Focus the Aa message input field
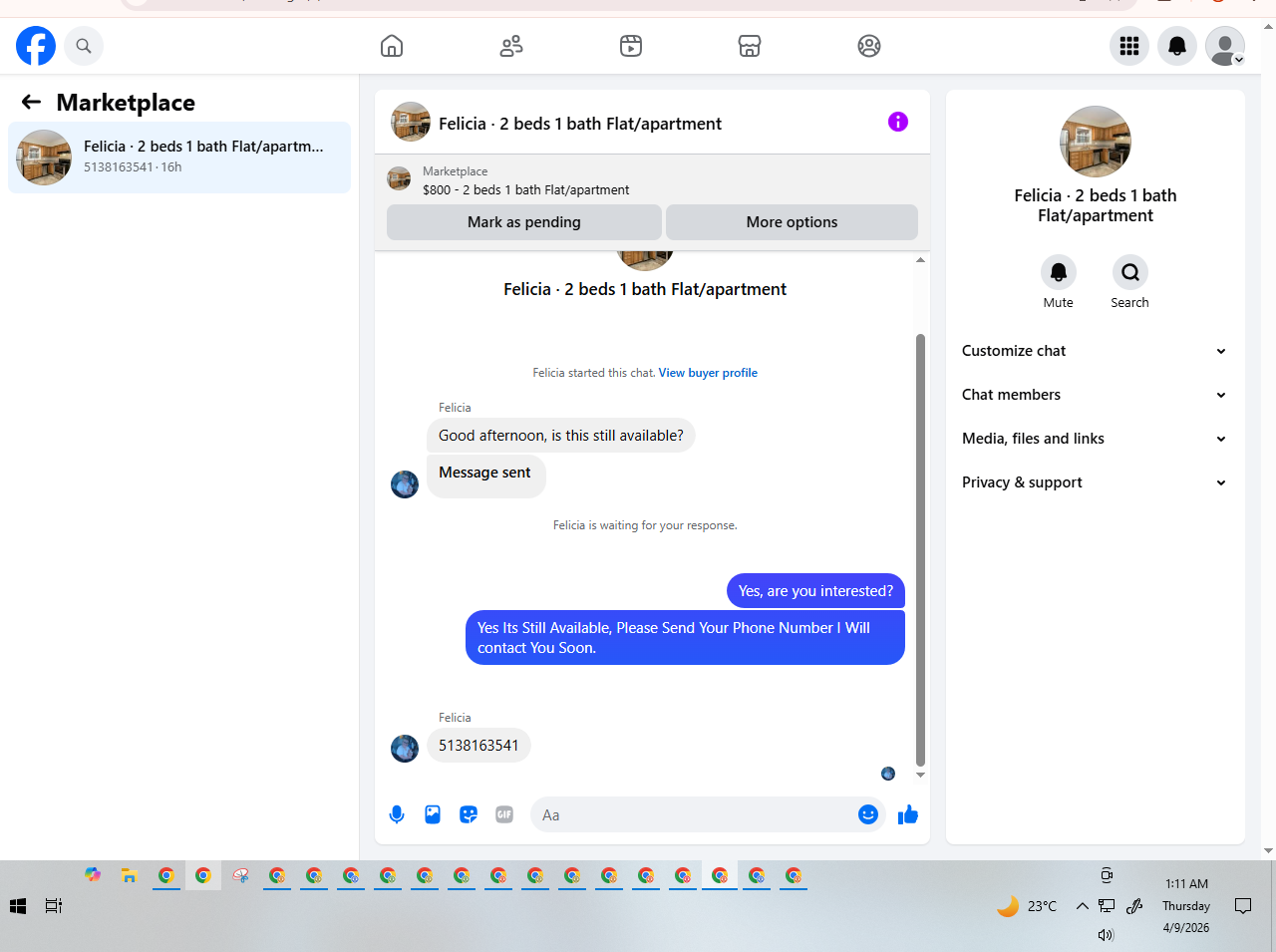The width and height of the screenshot is (1276, 952). (695, 814)
